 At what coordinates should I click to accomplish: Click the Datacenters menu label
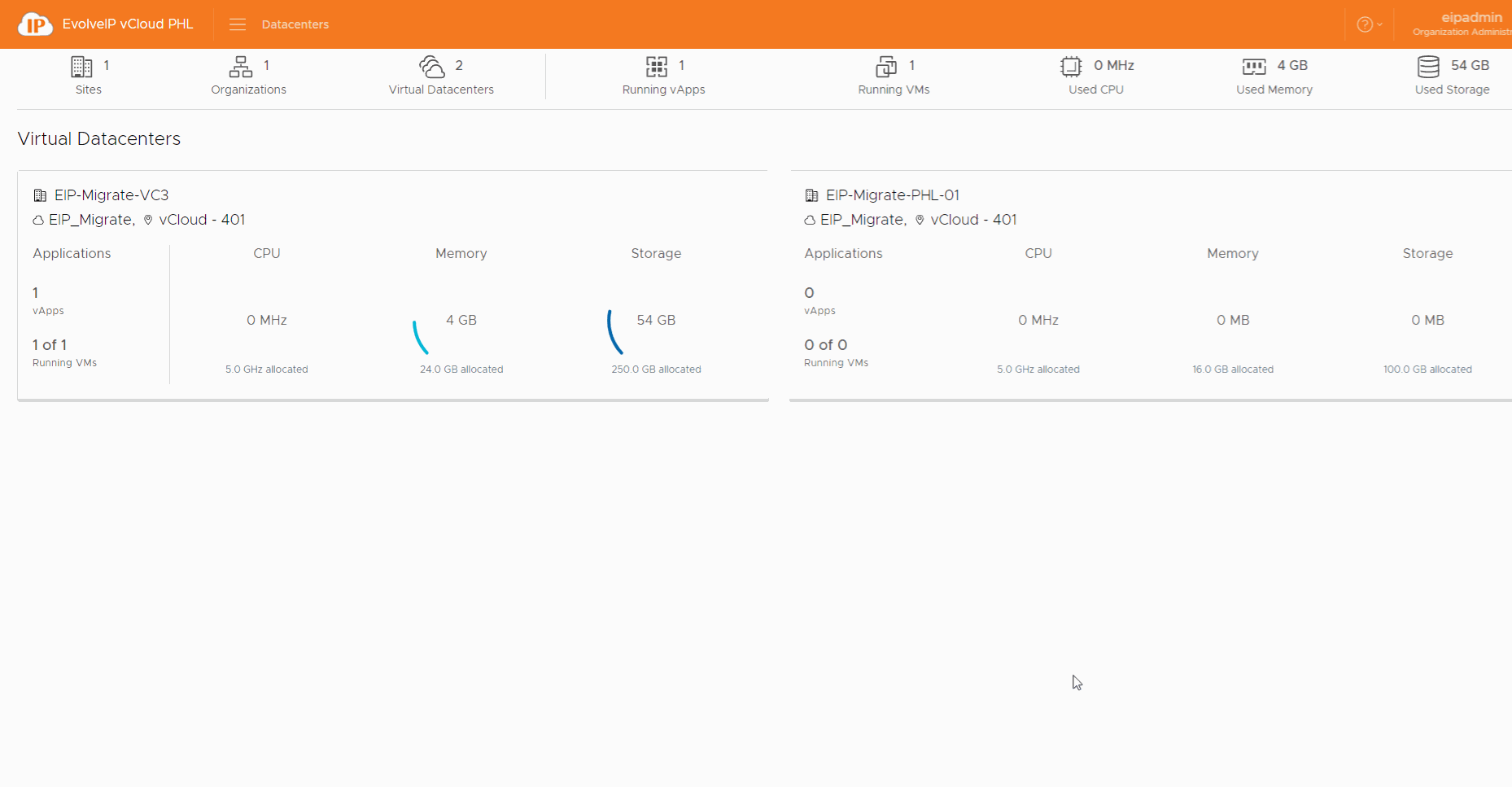pyautogui.click(x=295, y=24)
